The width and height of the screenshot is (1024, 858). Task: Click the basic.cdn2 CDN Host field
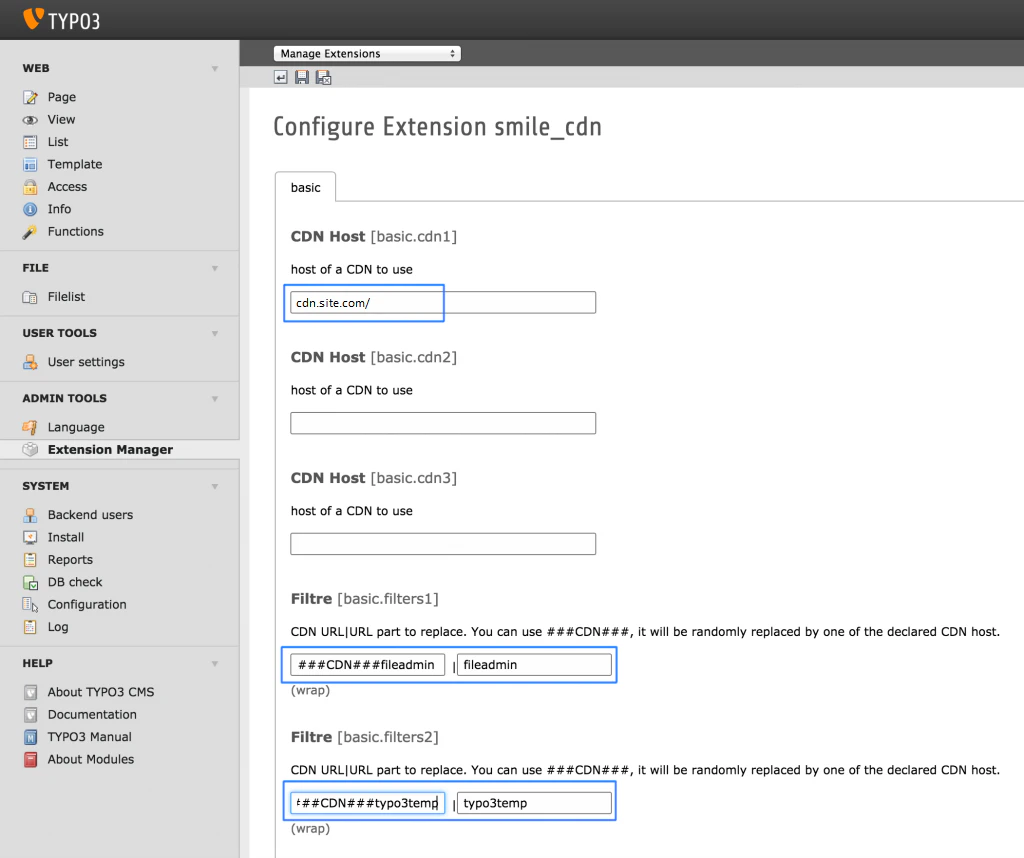[443, 423]
